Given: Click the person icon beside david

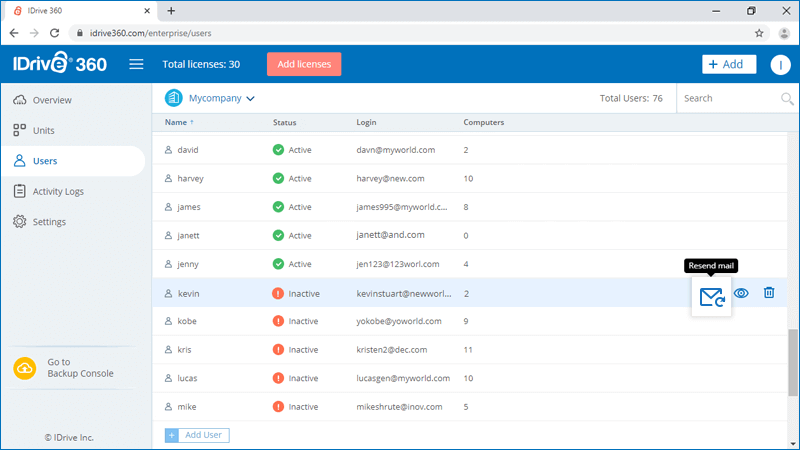Looking at the screenshot, I should click(168, 150).
